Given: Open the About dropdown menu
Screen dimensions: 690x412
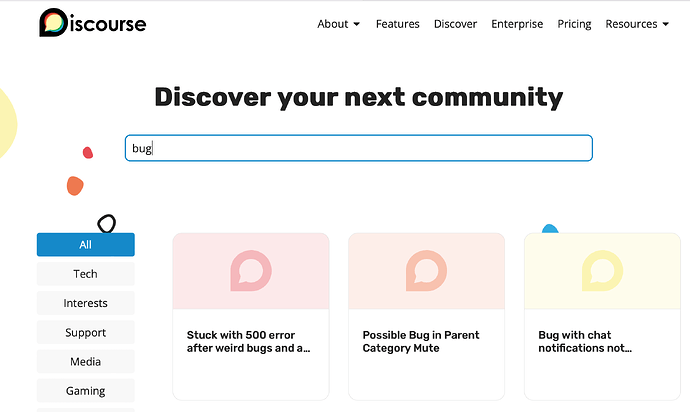Looking at the screenshot, I should coord(338,24).
